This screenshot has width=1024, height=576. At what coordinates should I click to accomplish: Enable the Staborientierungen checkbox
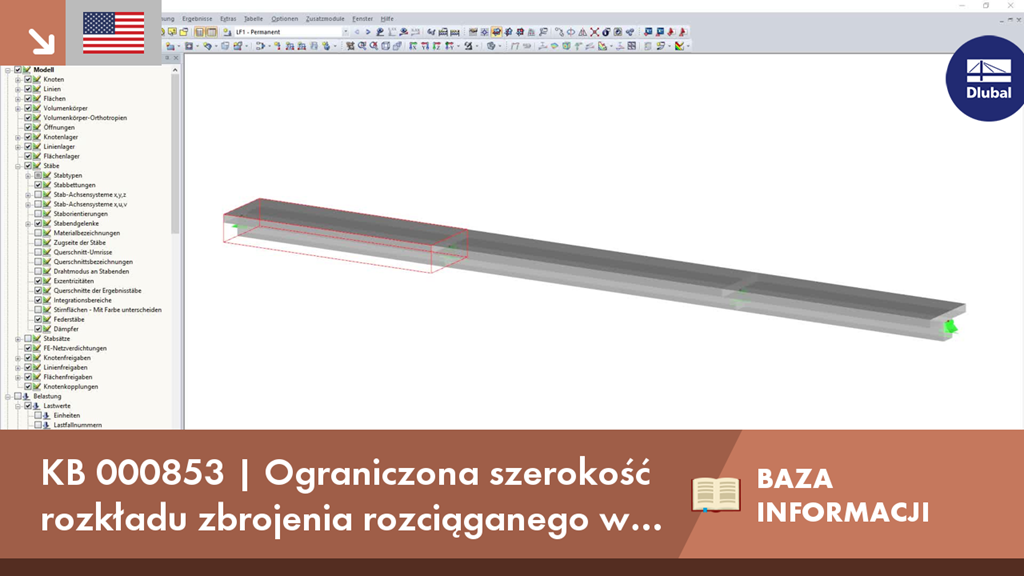click(38, 214)
